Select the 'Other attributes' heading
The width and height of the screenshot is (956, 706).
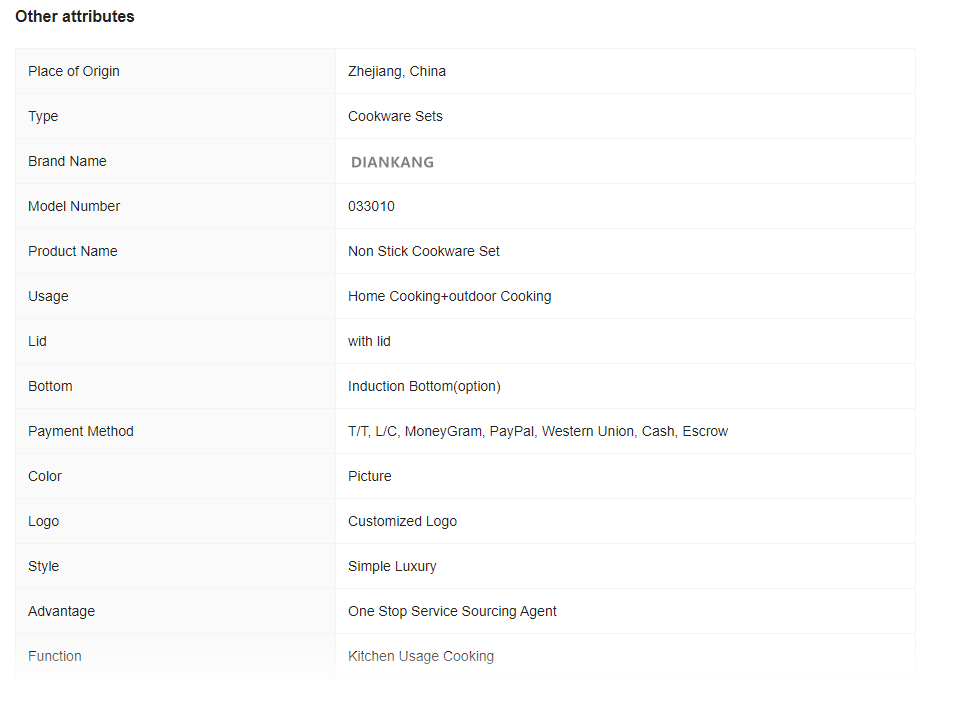pos(74,16)
